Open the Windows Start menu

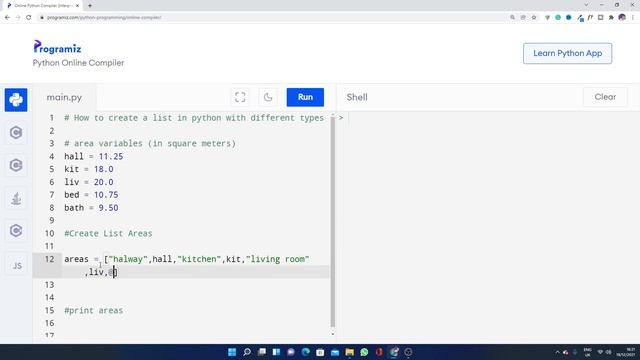[232, 352]
